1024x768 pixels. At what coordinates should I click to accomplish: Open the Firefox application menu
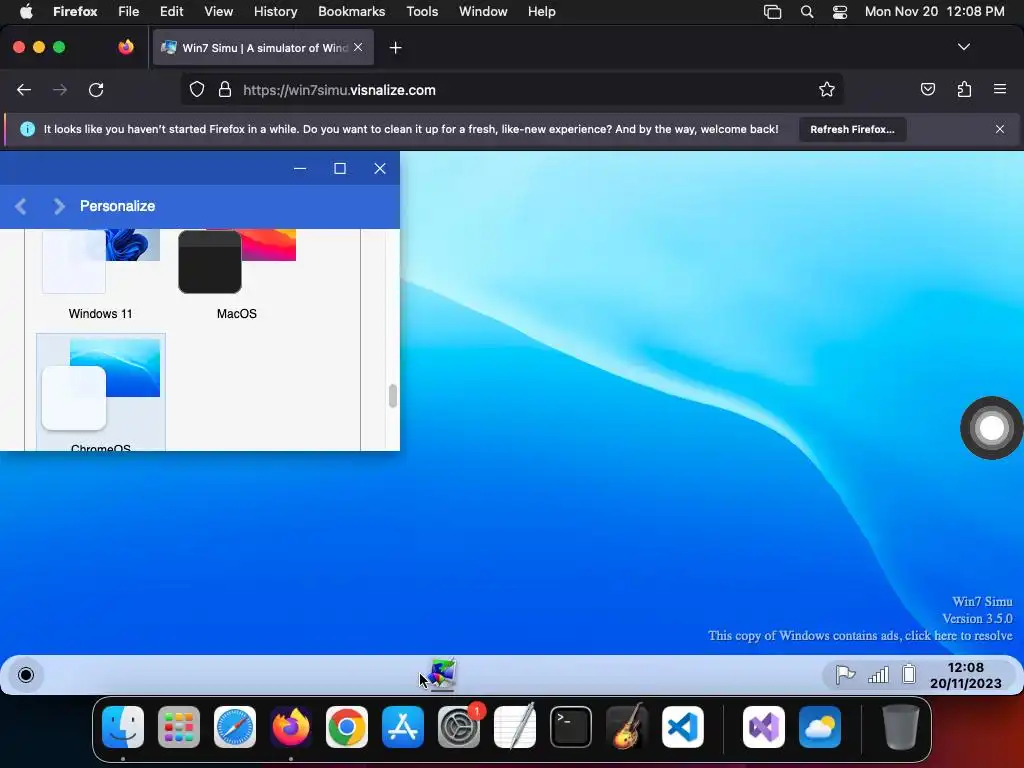(75, 12)
